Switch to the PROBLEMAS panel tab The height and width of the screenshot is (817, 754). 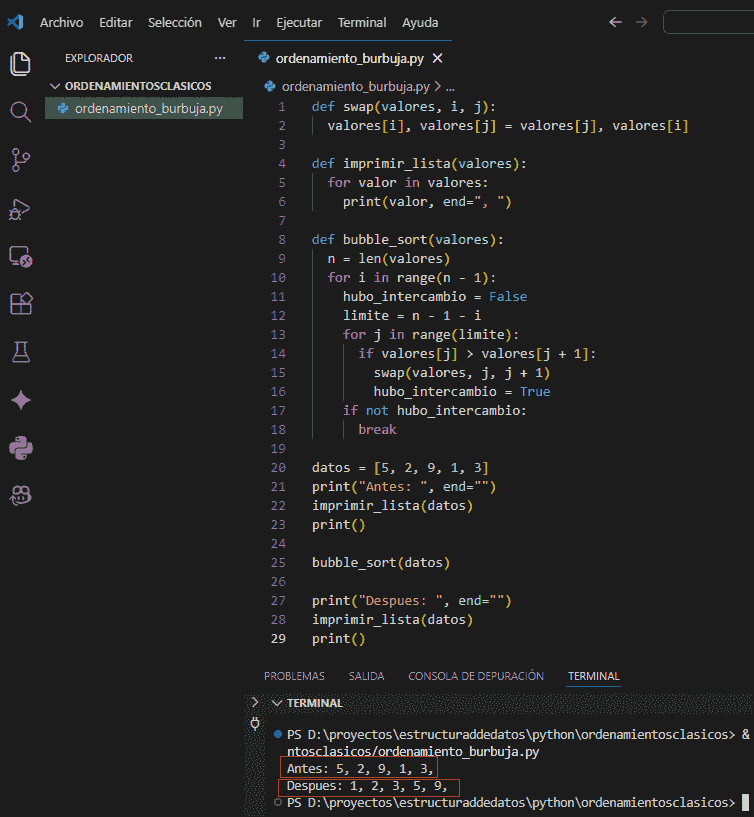pyautogui.click(x=294, y=676)
